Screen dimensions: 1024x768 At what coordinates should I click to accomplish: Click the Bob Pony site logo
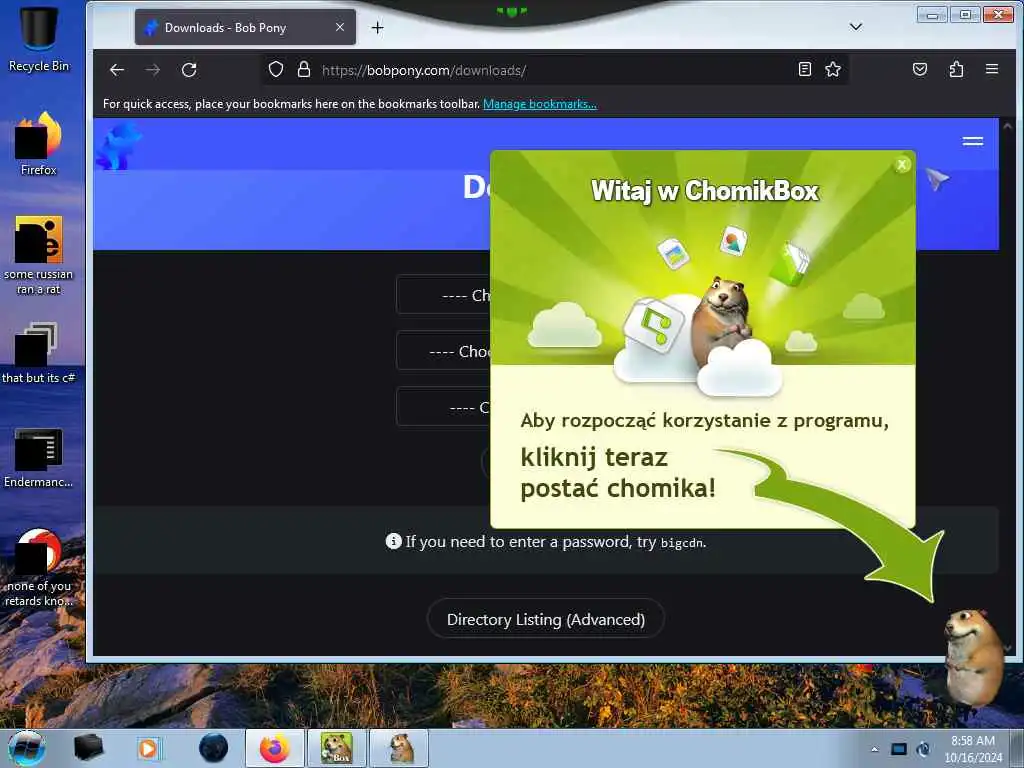coord(118,145)
